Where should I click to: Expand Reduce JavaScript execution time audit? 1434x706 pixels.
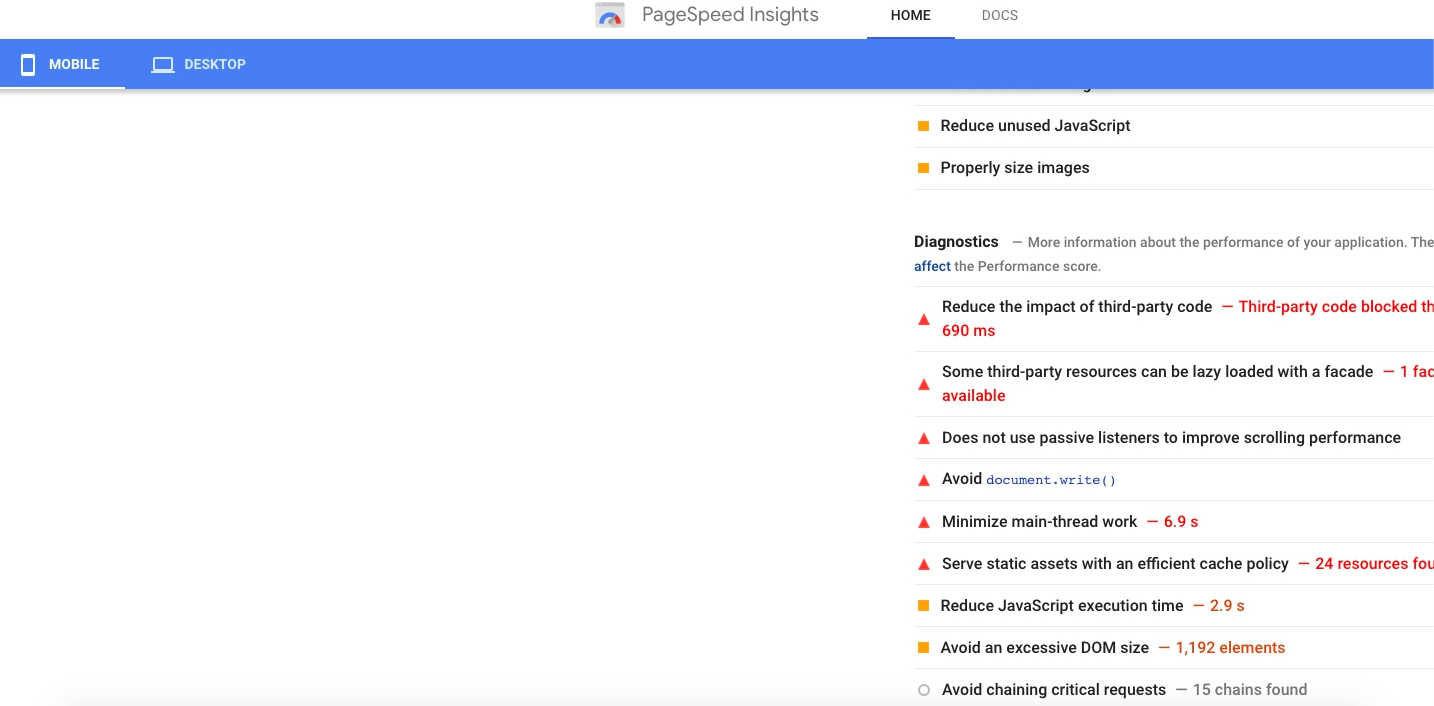(x=1062, y=606)
